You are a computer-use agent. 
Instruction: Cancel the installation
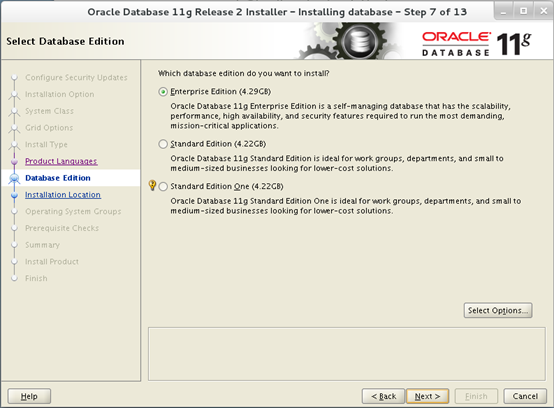(525, 396)
